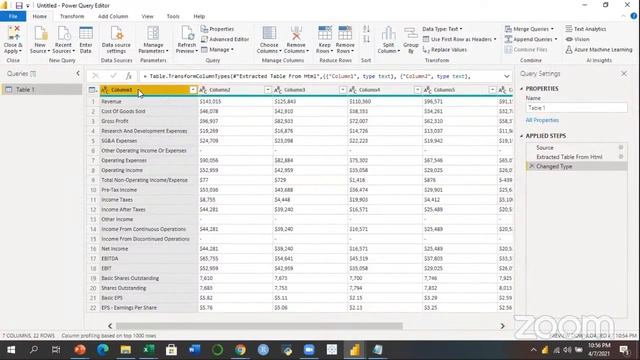The height and width of the screenshot is (360, 640).
Task: Switch to the View tab
Action: [147, 16]
